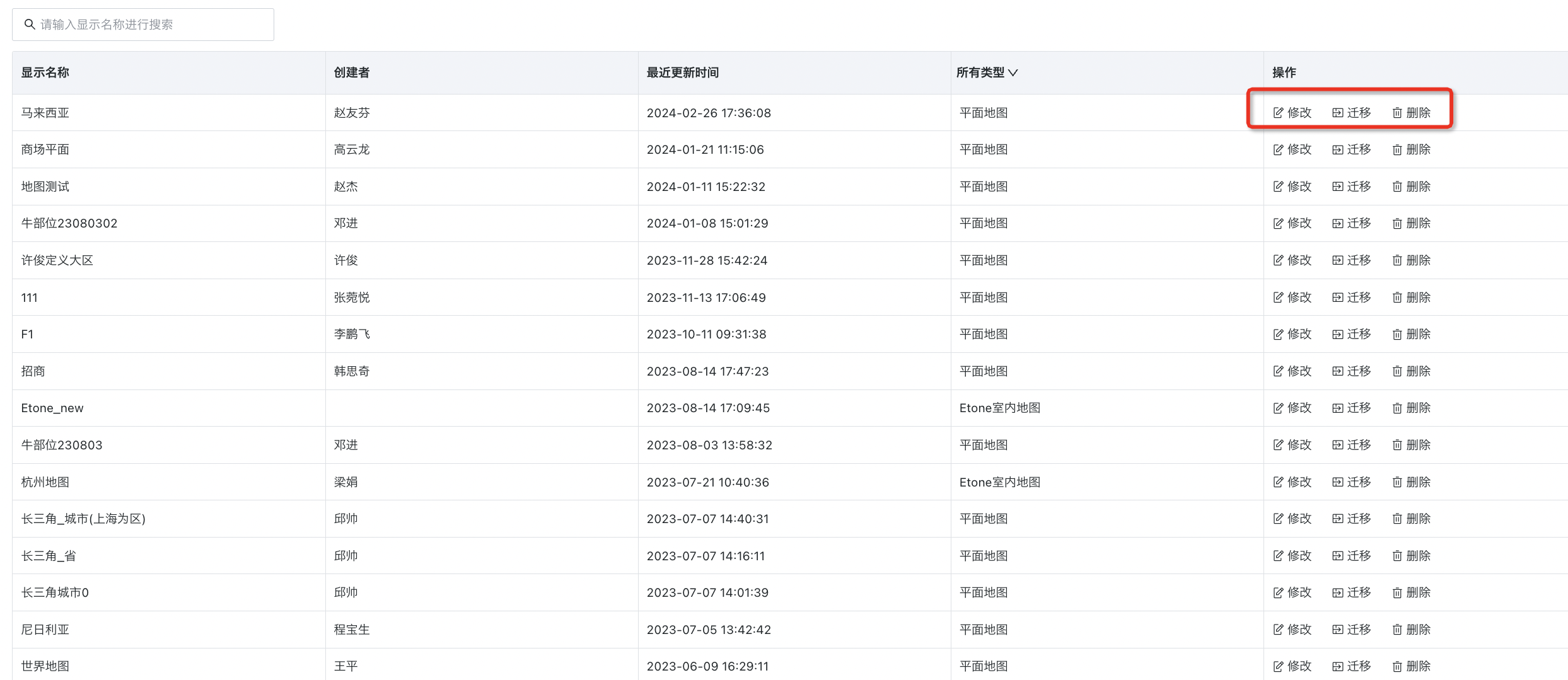Click the 最近更新时间 column header
Image resolution: width=1568 pixels, height=680 pixels.
pyautogui.click(x=683, y=72)
